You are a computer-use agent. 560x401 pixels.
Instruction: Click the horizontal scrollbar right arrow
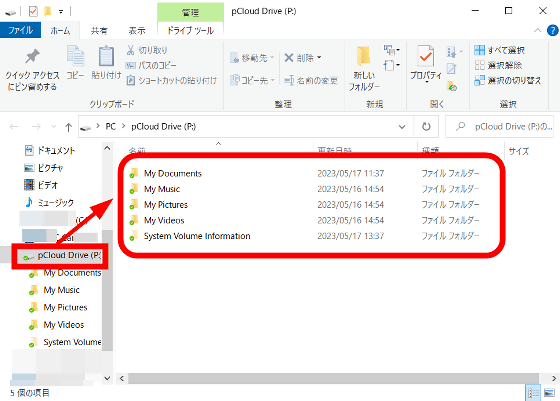[554, 379]
